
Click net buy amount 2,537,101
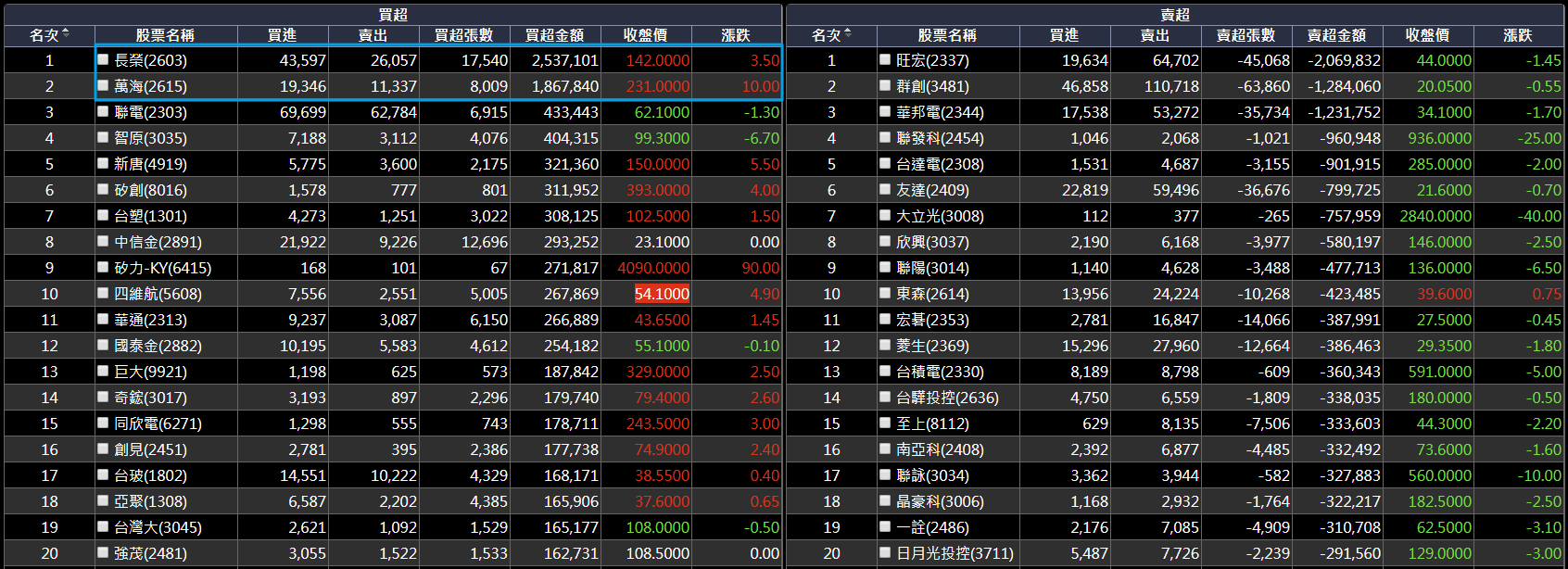pos(565,60)
